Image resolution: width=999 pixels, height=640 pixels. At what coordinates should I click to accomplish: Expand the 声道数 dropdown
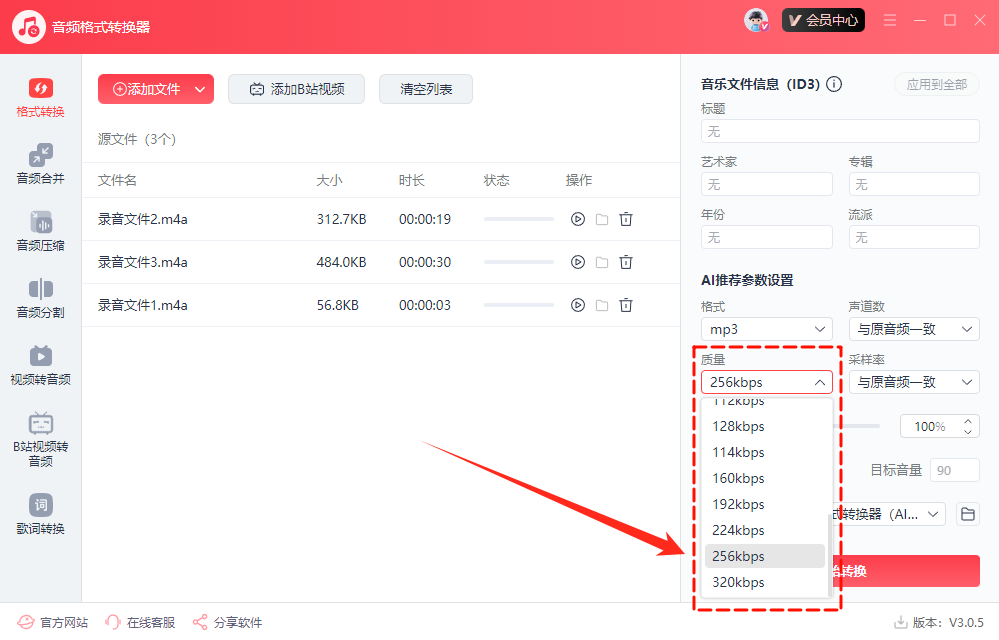(x=913, y=329)
